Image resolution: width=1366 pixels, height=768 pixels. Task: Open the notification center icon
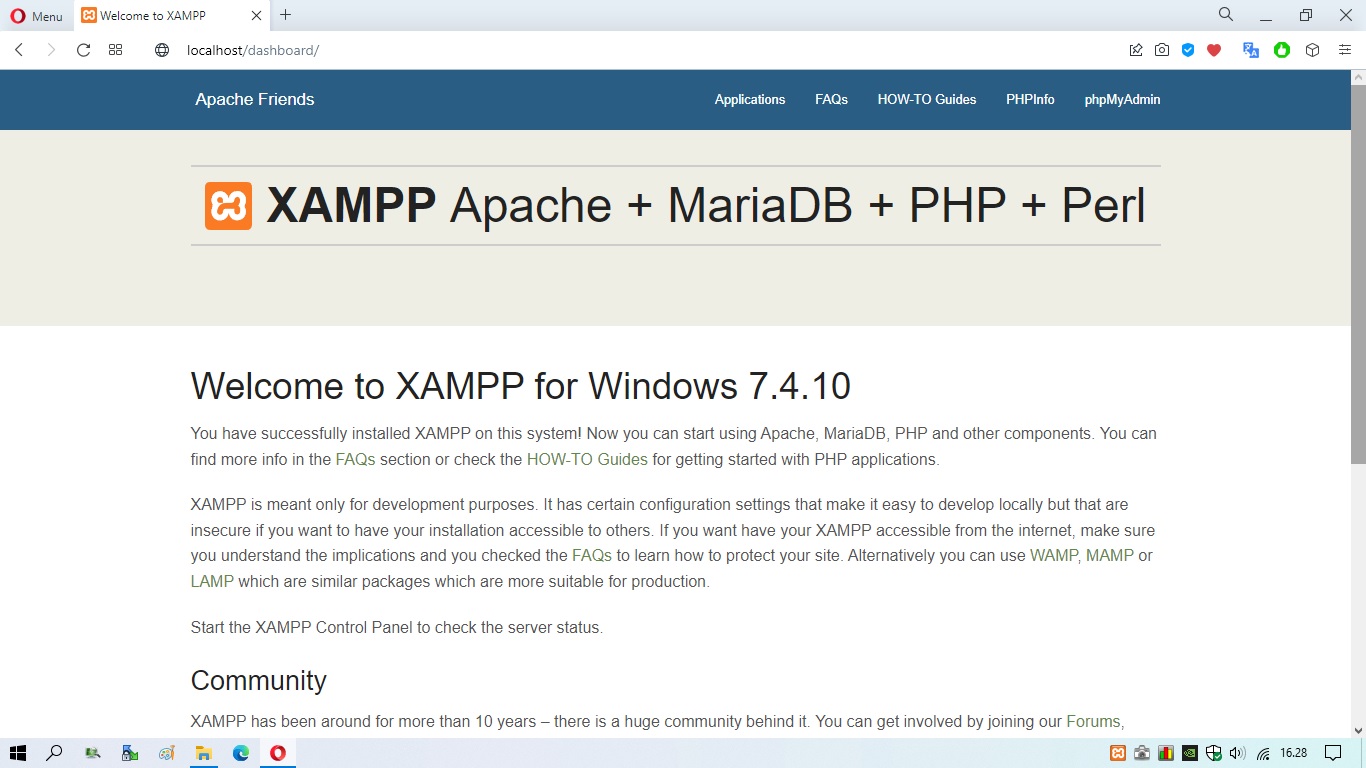pos(1333,753)
